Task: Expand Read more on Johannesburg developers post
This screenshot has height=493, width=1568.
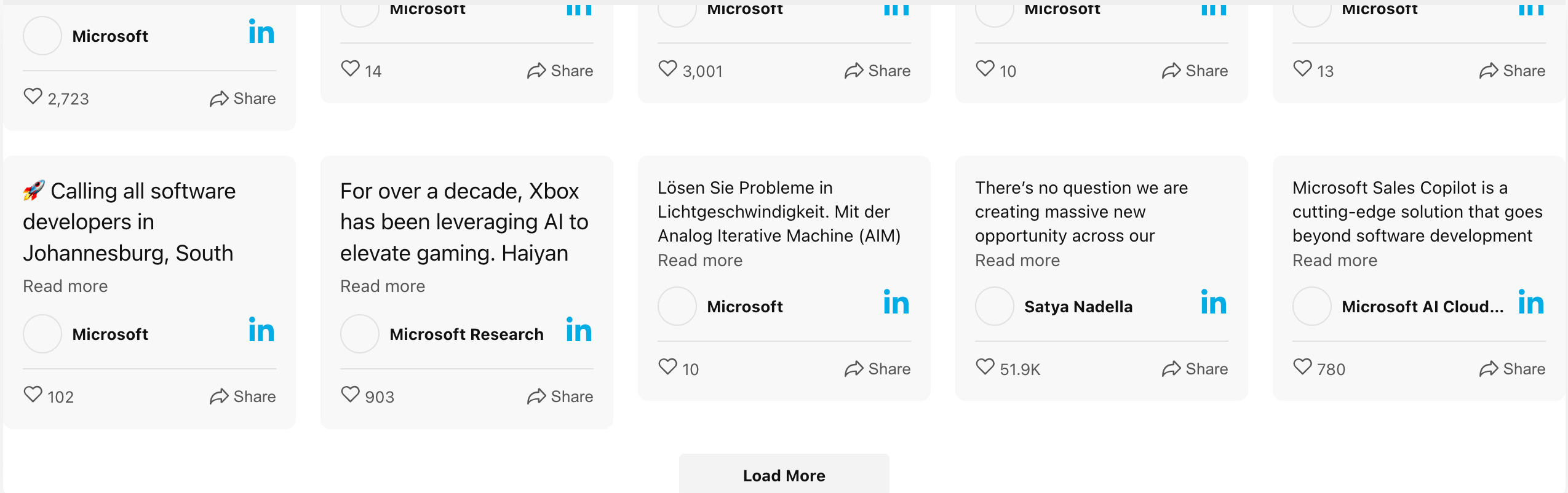Action: click(x=65, y=286)
